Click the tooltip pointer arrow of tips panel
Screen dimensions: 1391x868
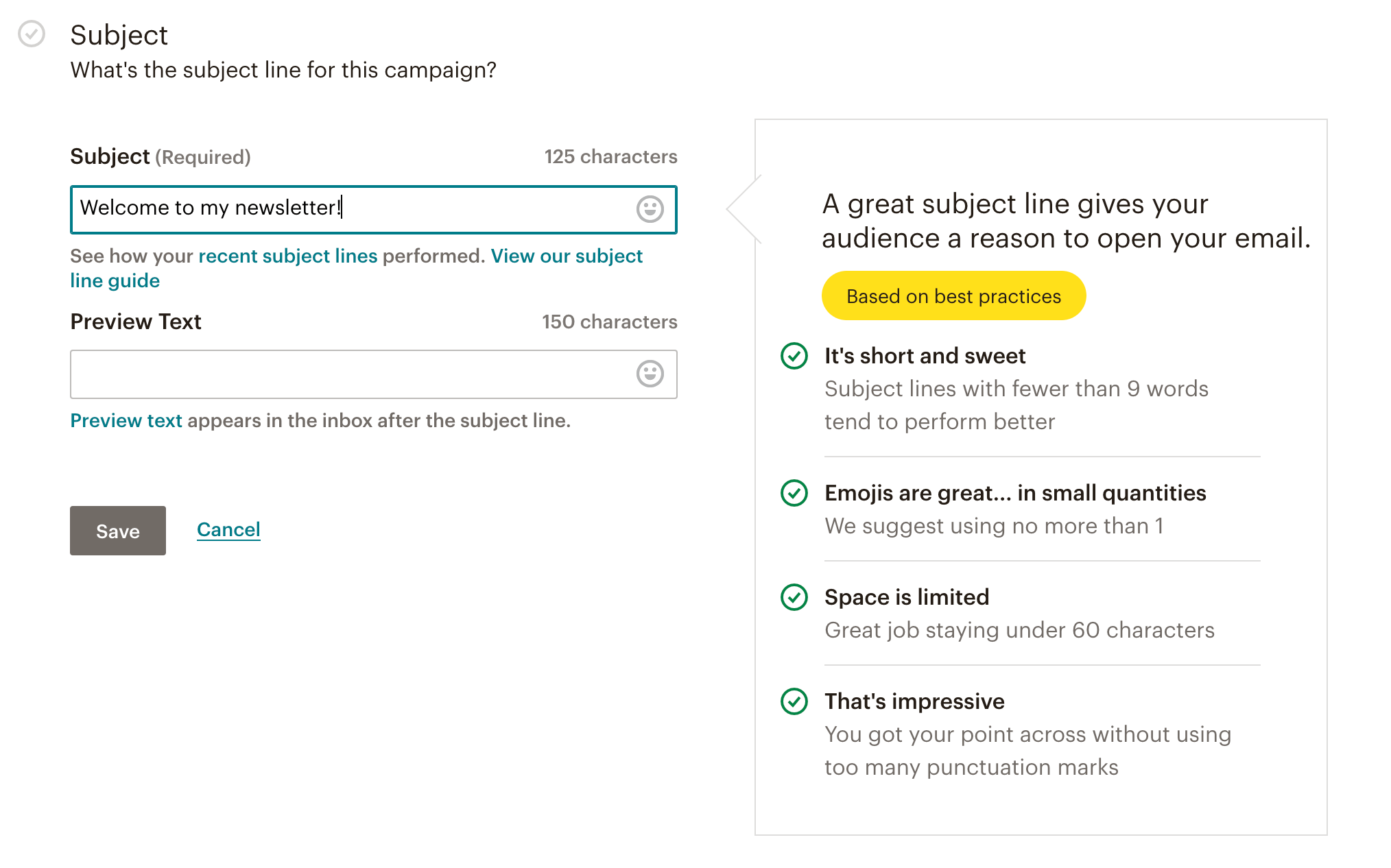point(744,209)
